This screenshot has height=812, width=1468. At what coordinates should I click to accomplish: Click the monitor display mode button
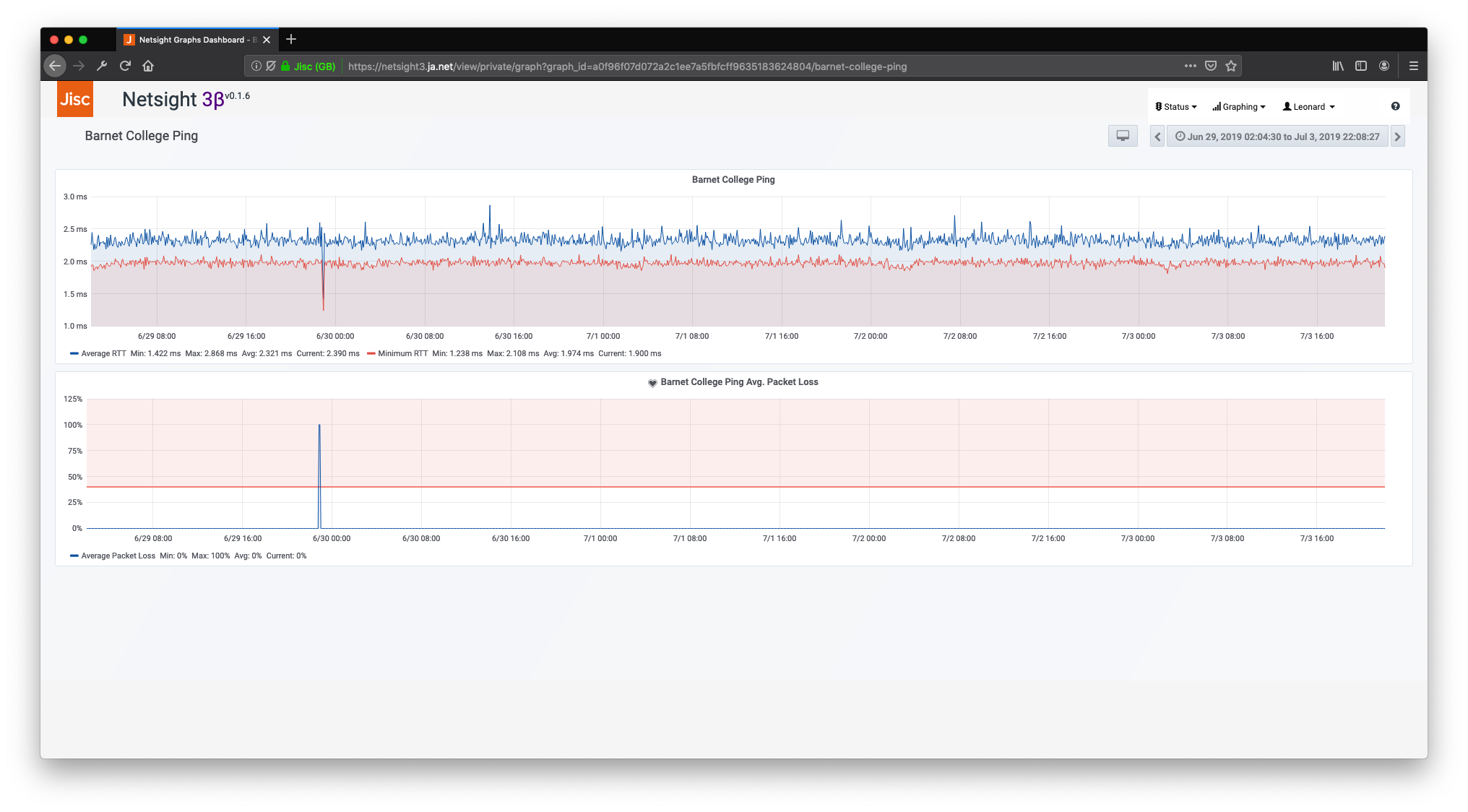1122,136
